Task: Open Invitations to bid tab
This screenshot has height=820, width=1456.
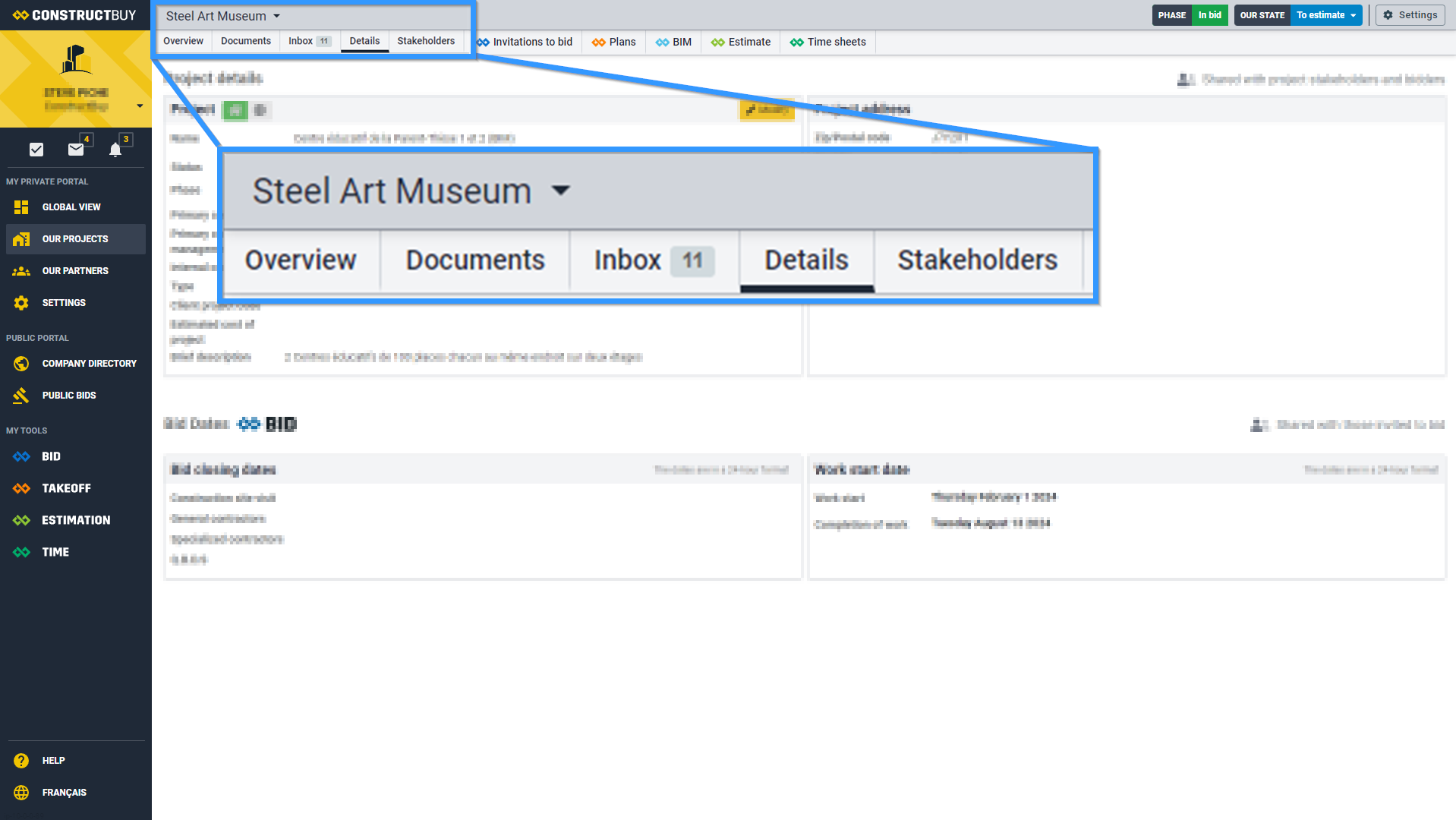Action: (x=525, y=42)
